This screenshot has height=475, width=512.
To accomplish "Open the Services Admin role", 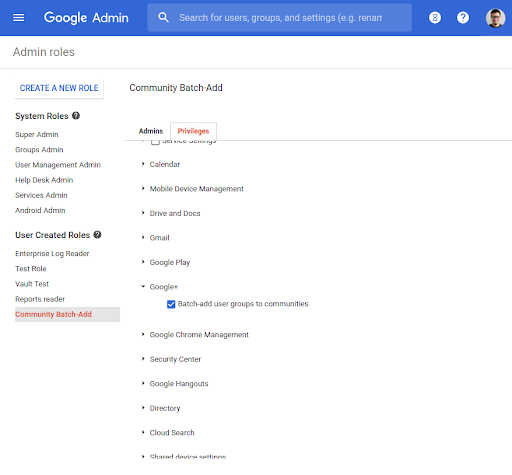I will tap(41, 195).
